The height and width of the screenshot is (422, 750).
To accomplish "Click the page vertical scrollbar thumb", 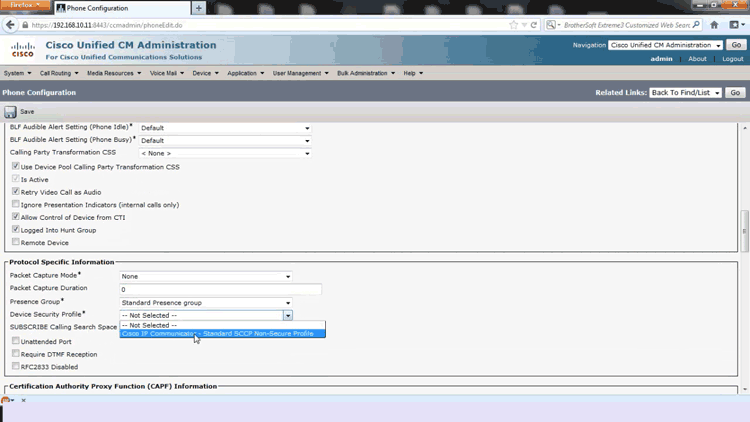I will pyautogui.click(x=744, y=231).
